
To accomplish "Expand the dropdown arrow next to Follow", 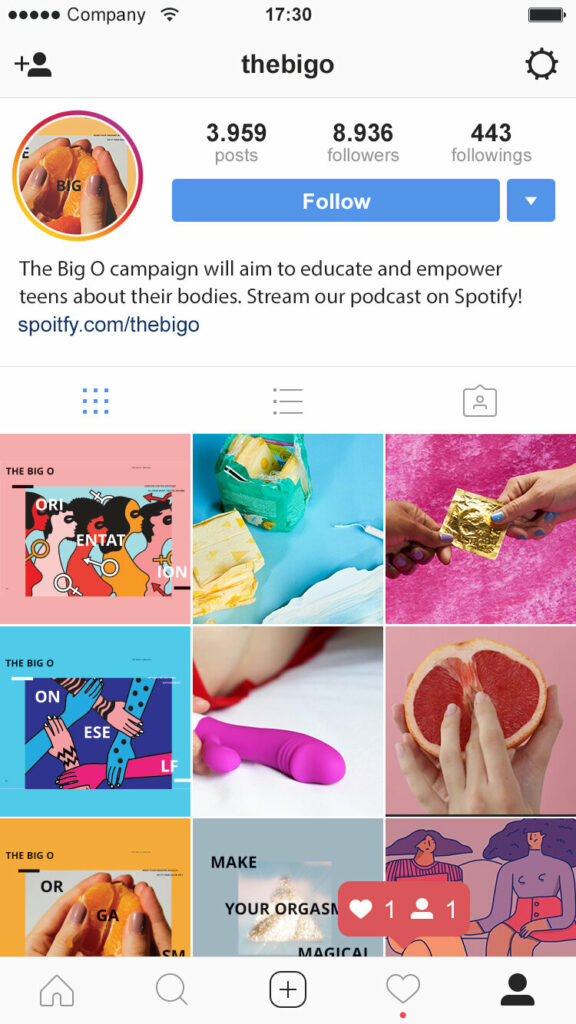I will [531, 200].
